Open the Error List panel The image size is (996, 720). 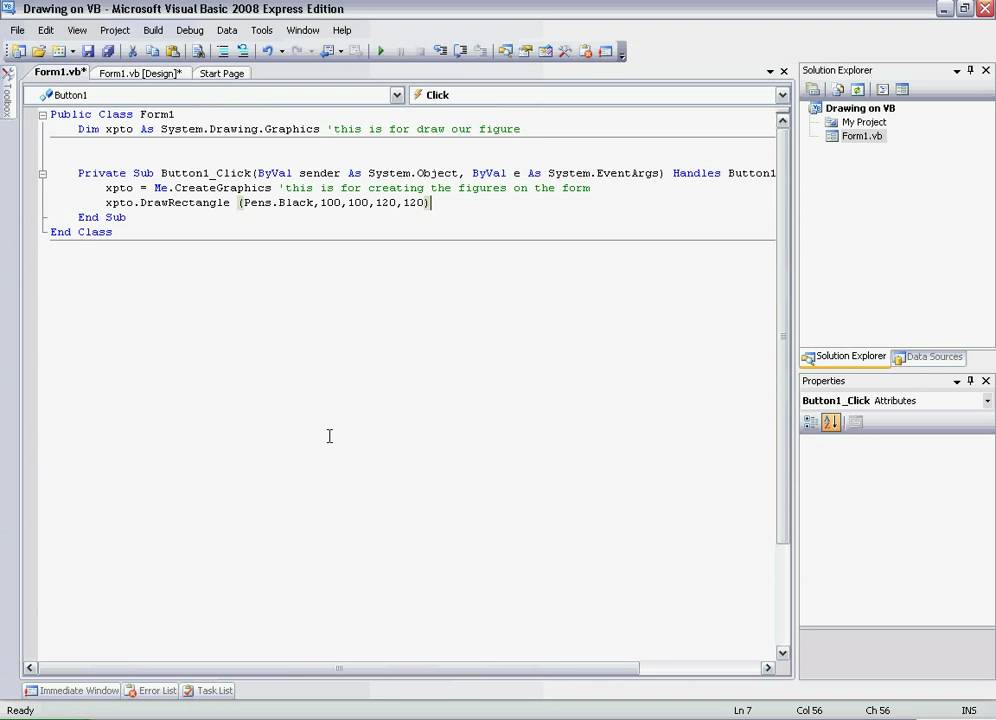[150, 690]
